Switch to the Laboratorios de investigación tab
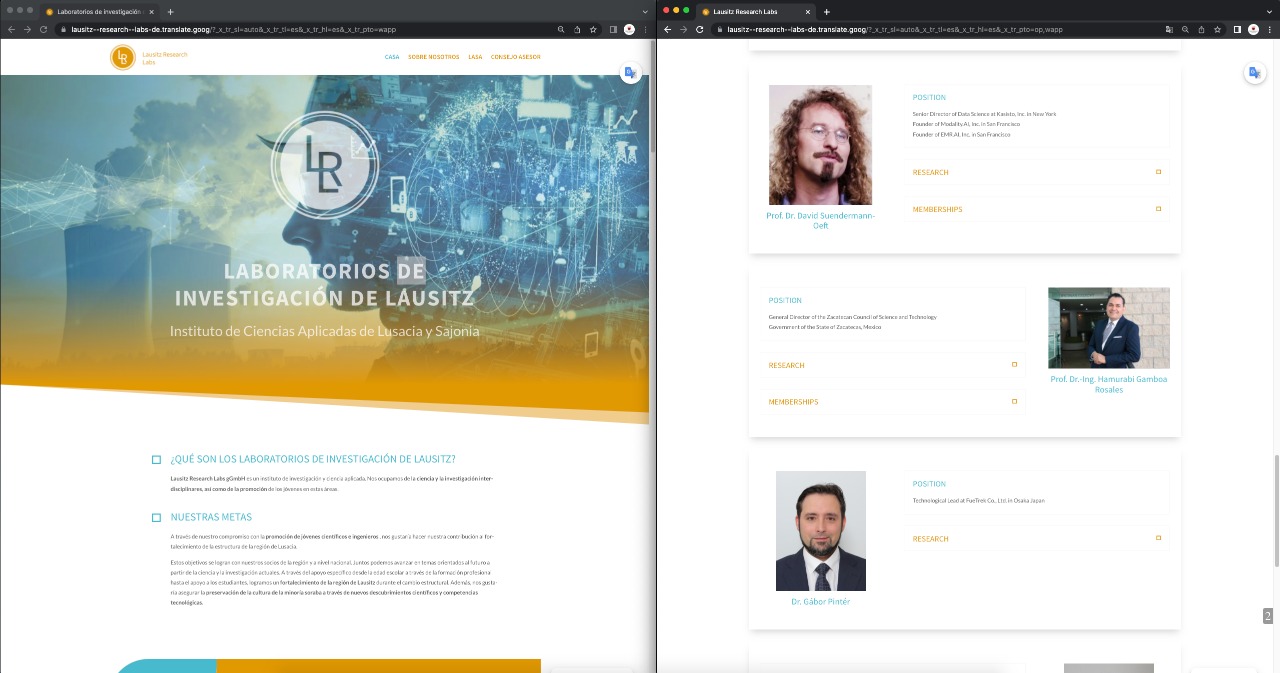 point(100,11)
